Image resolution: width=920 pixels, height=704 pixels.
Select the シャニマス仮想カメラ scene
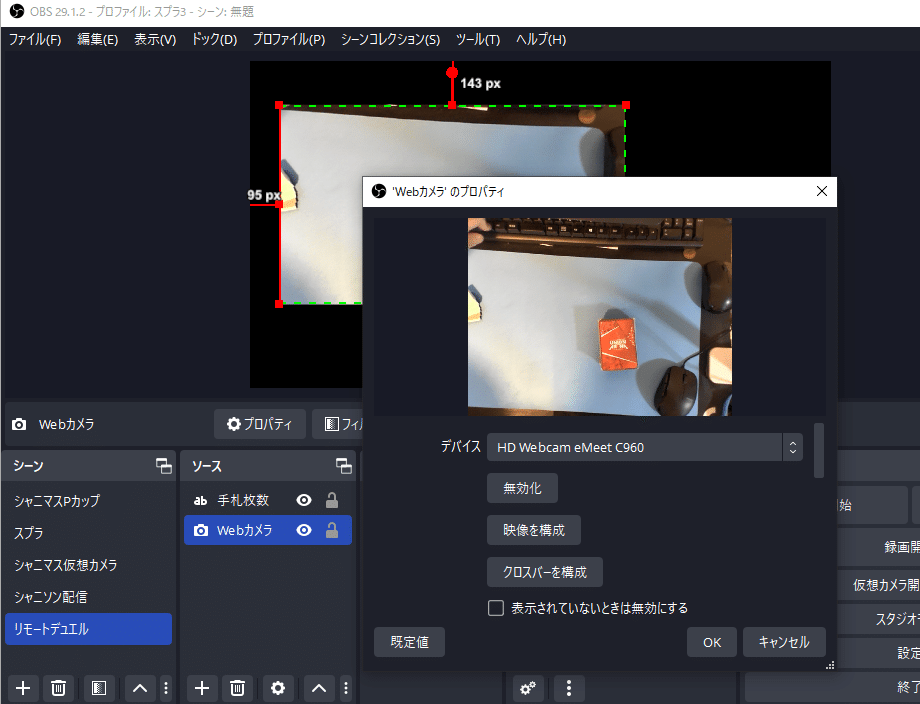pos(89,565)
